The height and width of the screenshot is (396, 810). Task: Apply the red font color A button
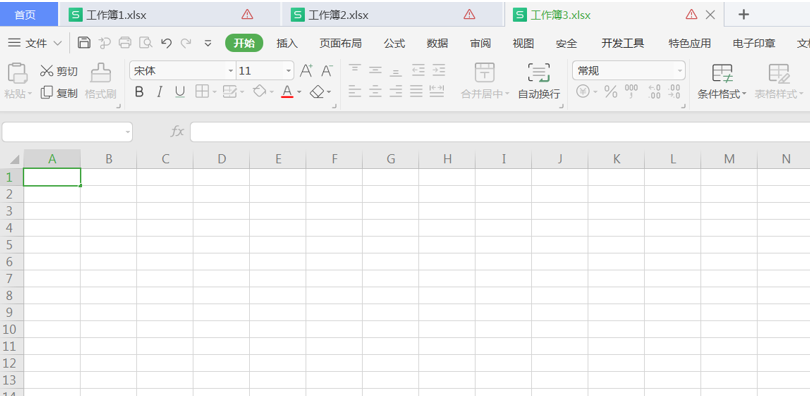[287, 92]
